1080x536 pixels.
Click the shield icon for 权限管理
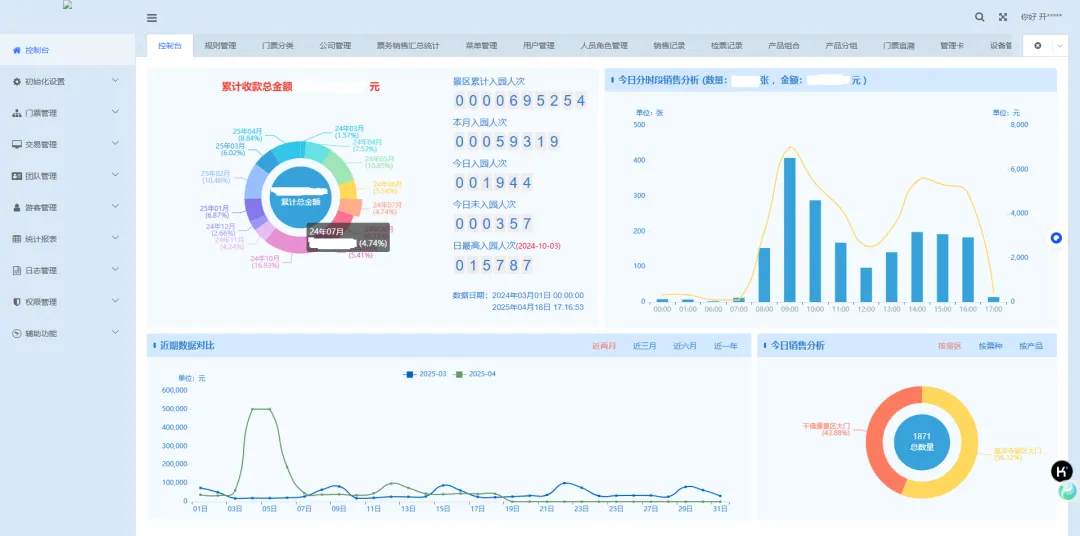[x=16, y=301]
